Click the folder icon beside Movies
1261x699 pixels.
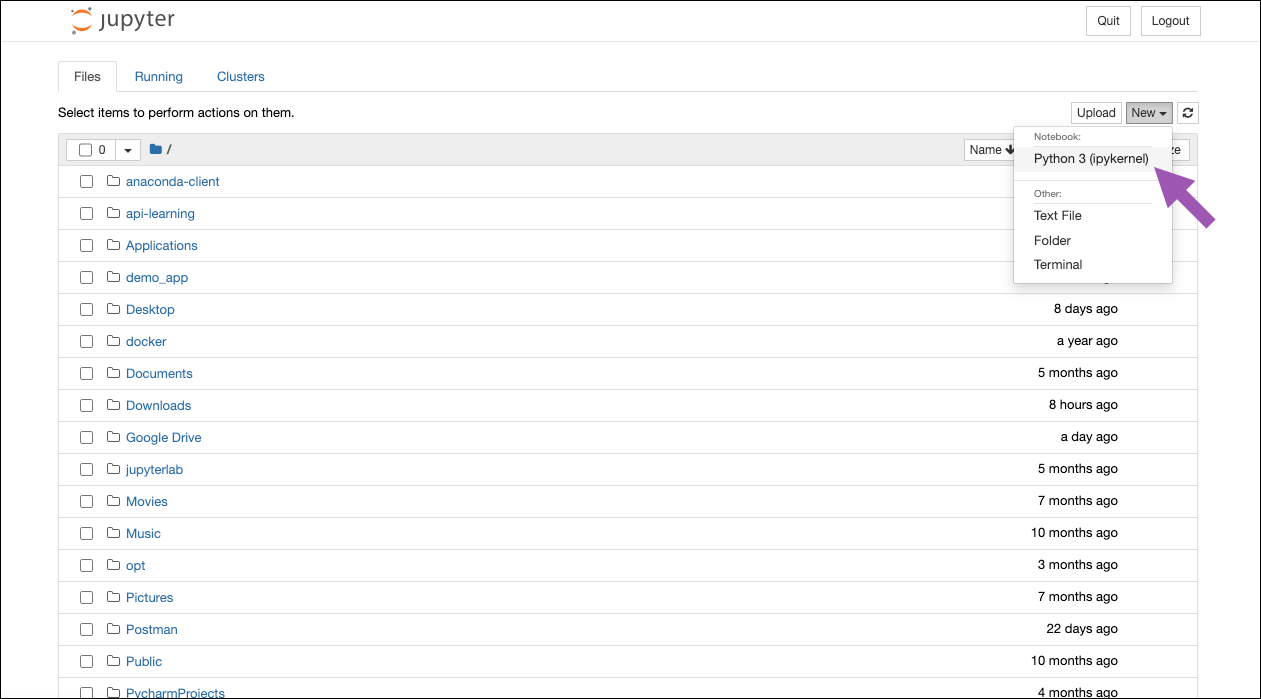click(x=113, y=501)
